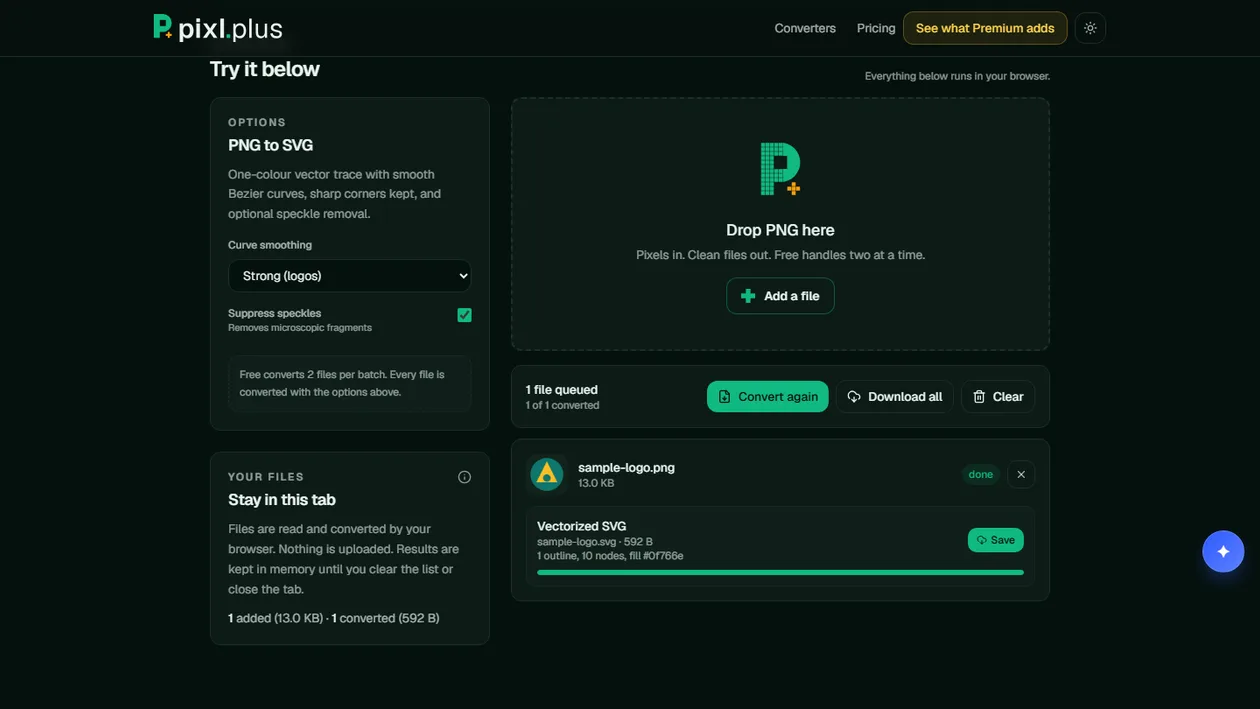
Task: Open the Converters menu
Action: (x=805, y=28)
